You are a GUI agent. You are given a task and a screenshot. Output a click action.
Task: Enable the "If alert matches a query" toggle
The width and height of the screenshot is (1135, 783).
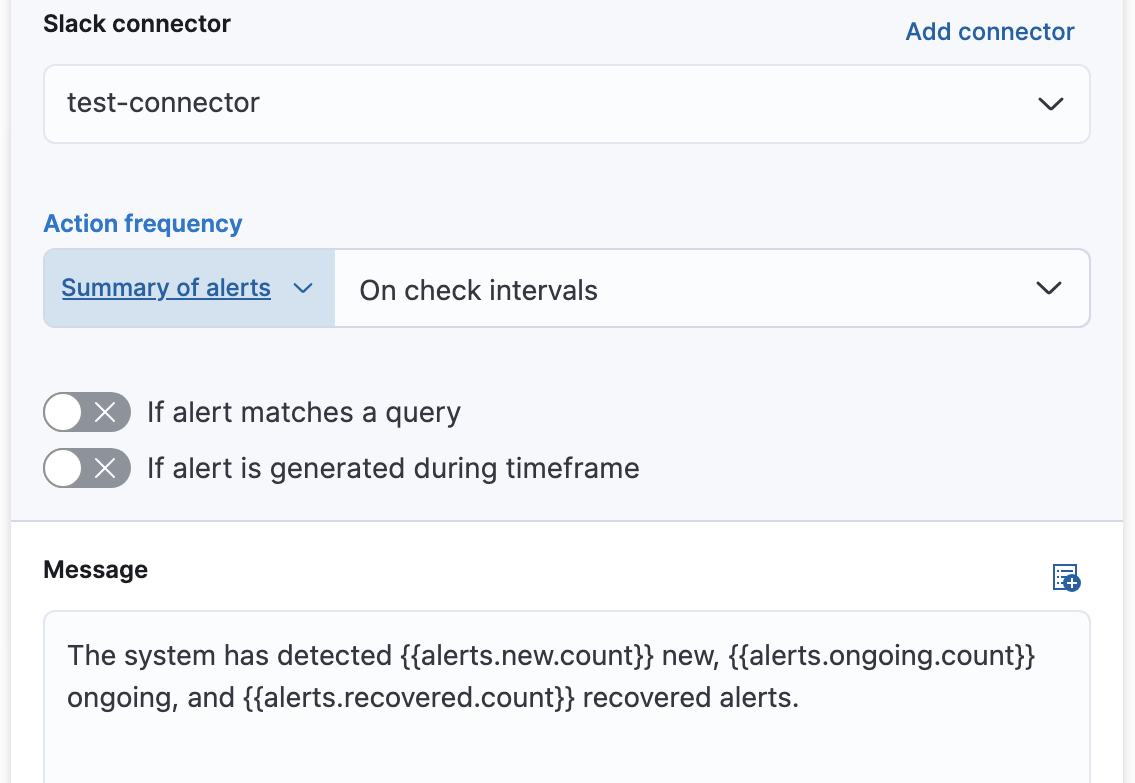point(87,412)
